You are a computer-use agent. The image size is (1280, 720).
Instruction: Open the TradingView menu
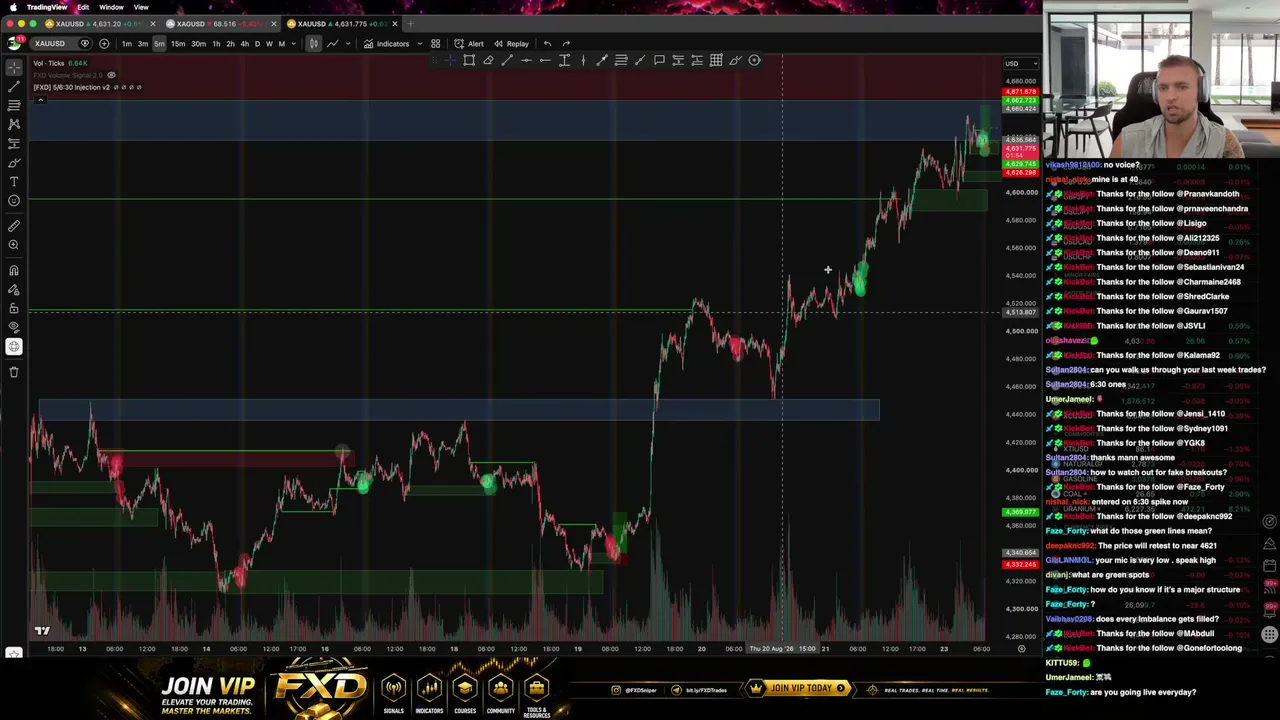point(47,7)
